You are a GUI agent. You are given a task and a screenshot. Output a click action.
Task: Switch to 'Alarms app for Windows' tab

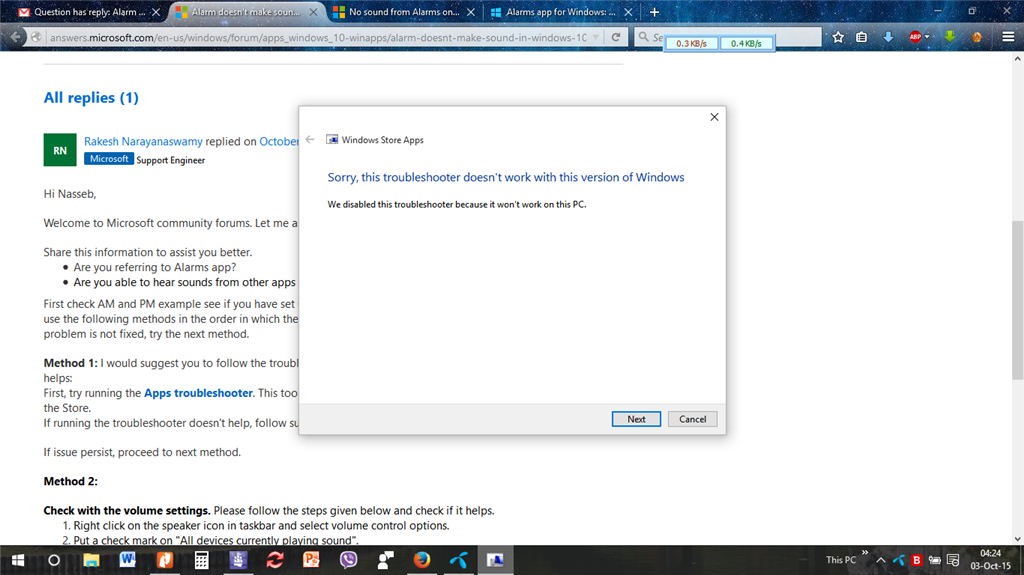(x=561, y=12)
